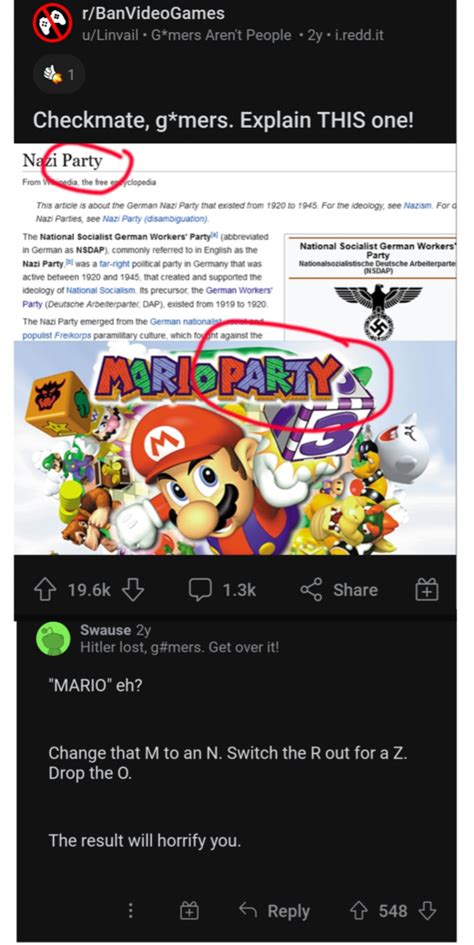
Task: Tap the Share icon under the post
Action: [x=311, y=590]
